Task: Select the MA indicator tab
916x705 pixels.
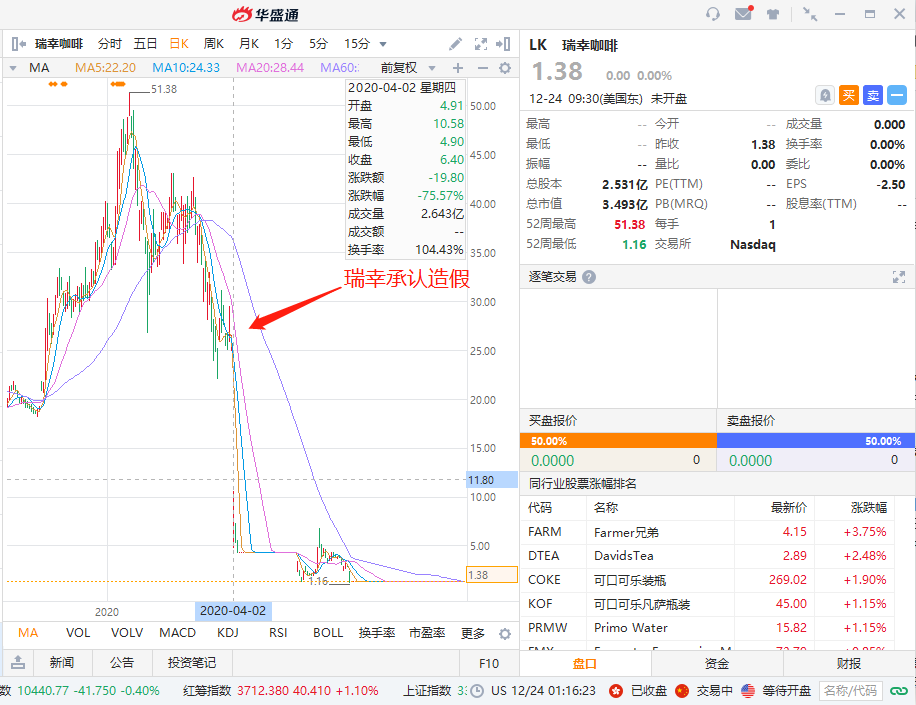Action: pos(28,633)
